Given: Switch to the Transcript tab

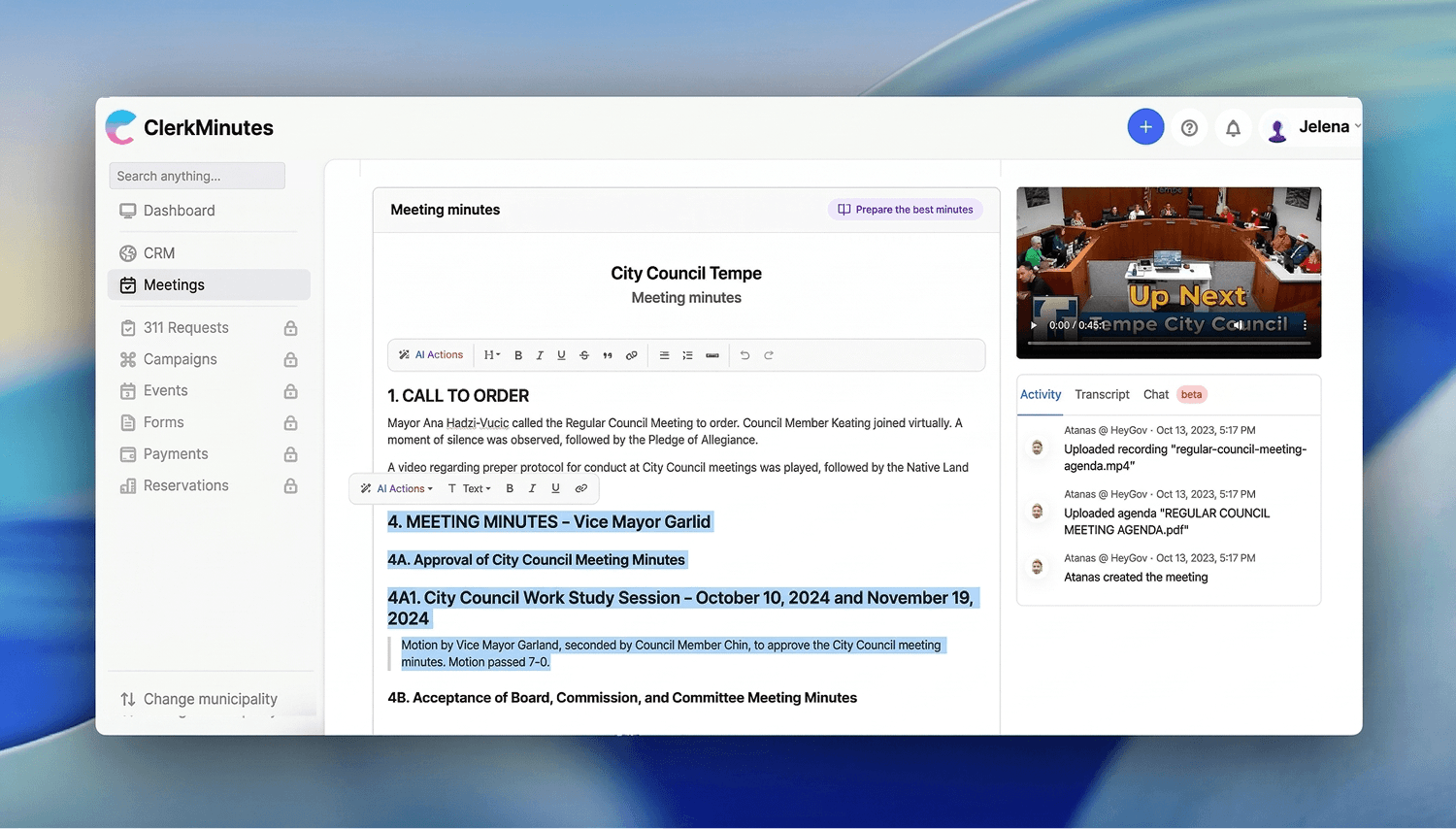Looking at the screenshot, I should 1102,394.
